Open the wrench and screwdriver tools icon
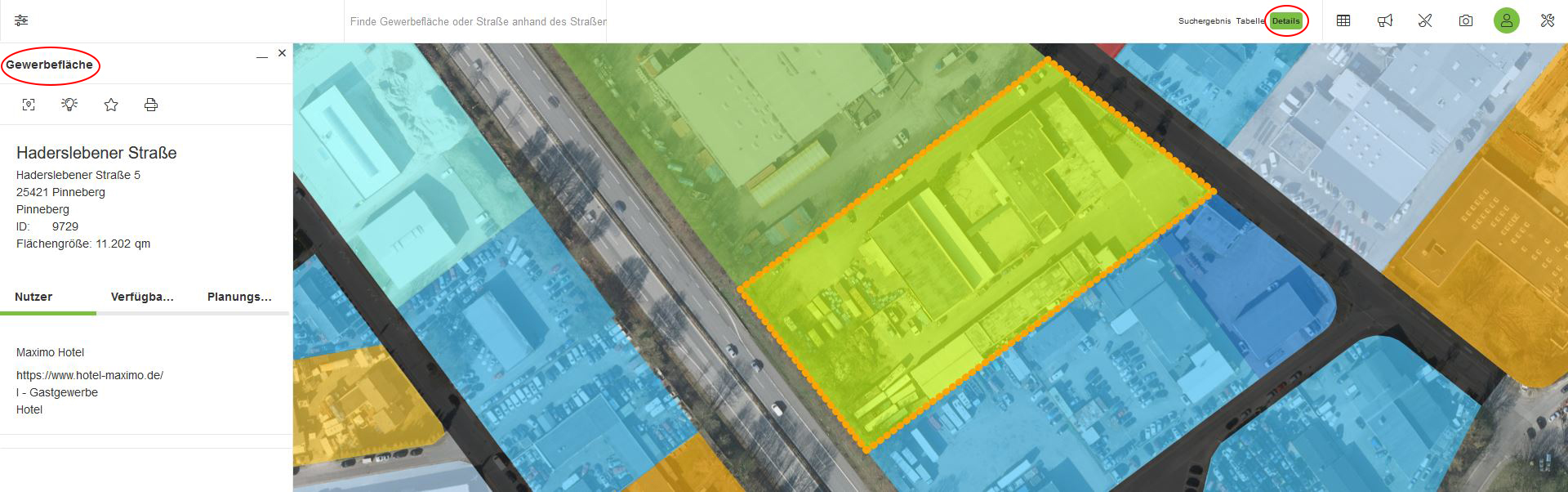Screen dimensions: 1568x492 [1548, 20]
